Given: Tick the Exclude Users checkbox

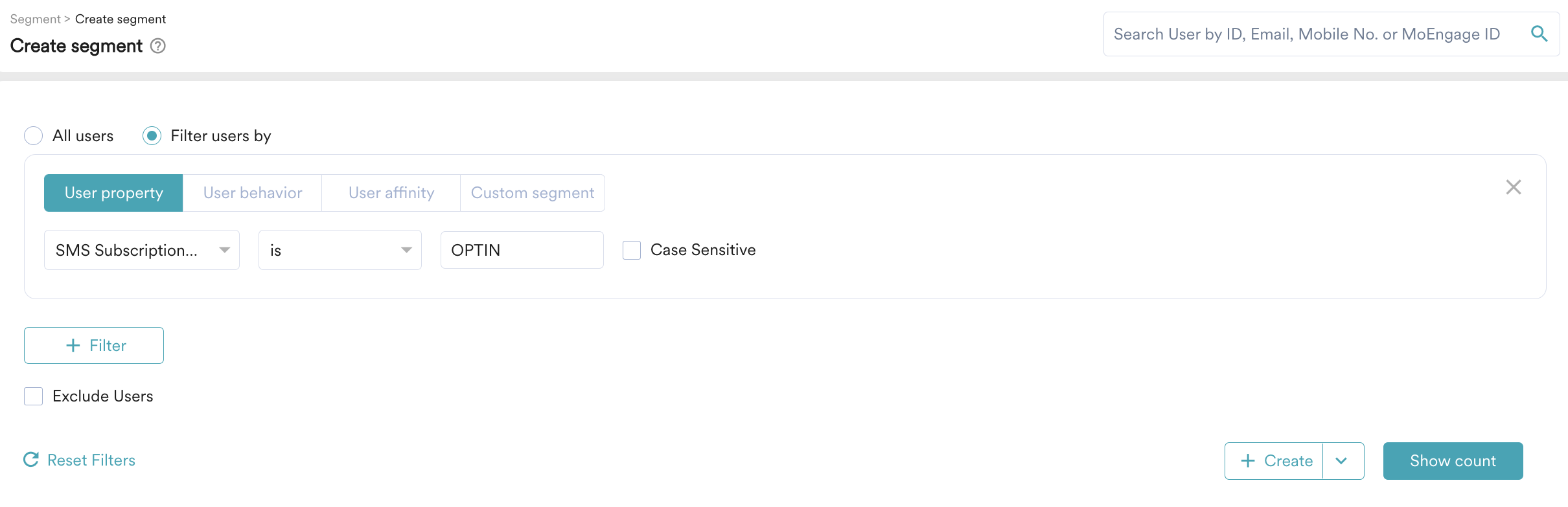Looking at the screenshot, I should [34, 396].
